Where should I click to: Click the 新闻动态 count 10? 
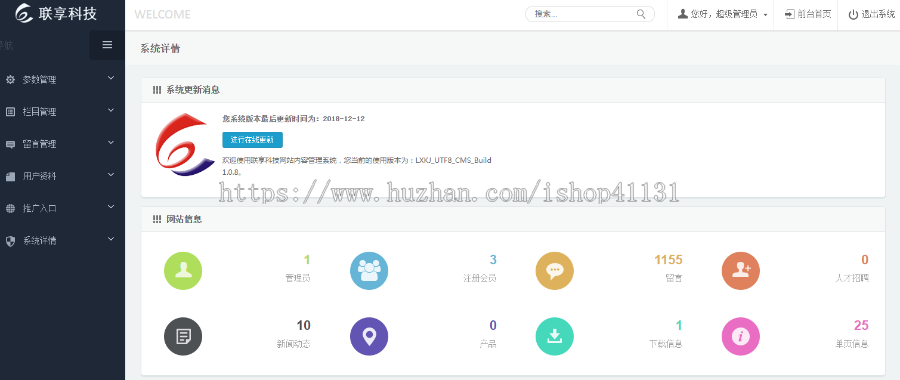[x=304, y=325]
